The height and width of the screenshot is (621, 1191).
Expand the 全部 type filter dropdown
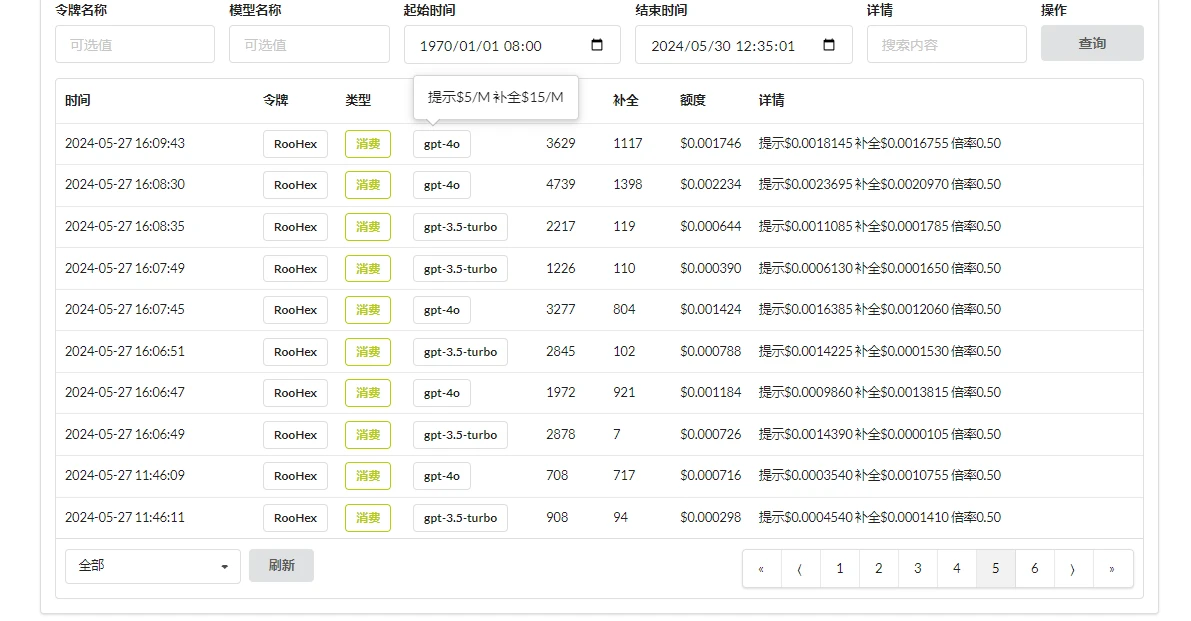(x=152, y=566)
